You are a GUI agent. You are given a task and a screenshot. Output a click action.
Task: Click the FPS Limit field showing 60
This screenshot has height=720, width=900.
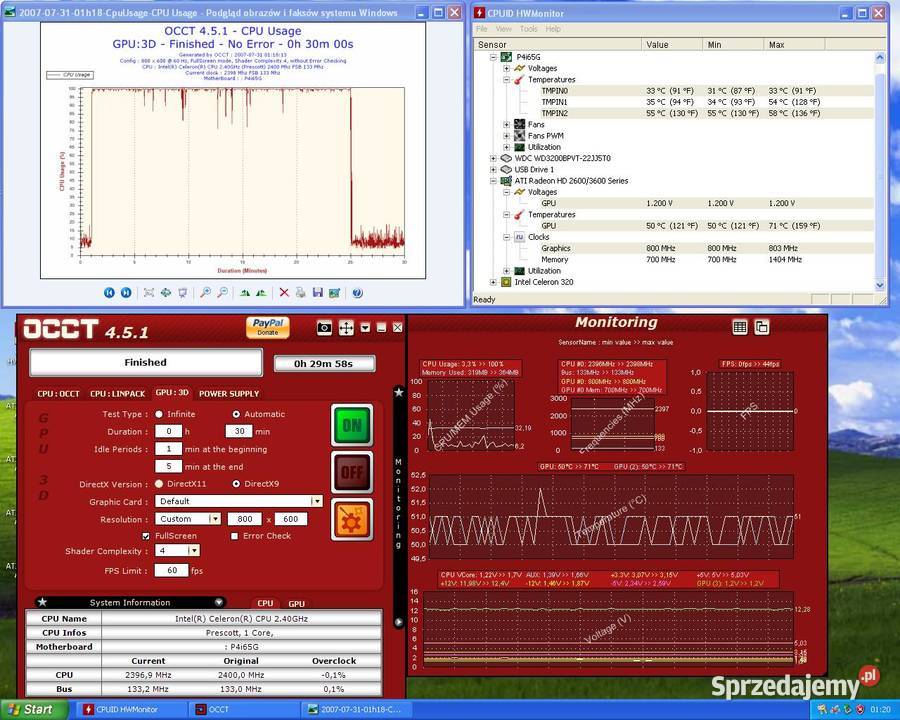pyautogui.click(x=172, y=570)
